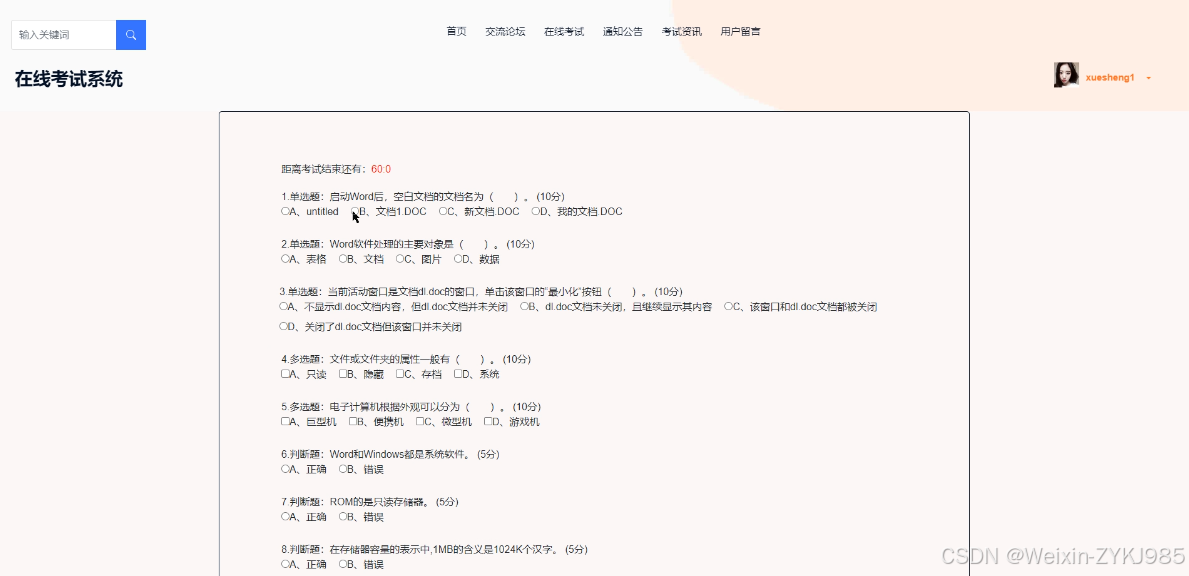Click the 在线考试系统 site title
1189x576 pixels.
[x=68, y=79]
